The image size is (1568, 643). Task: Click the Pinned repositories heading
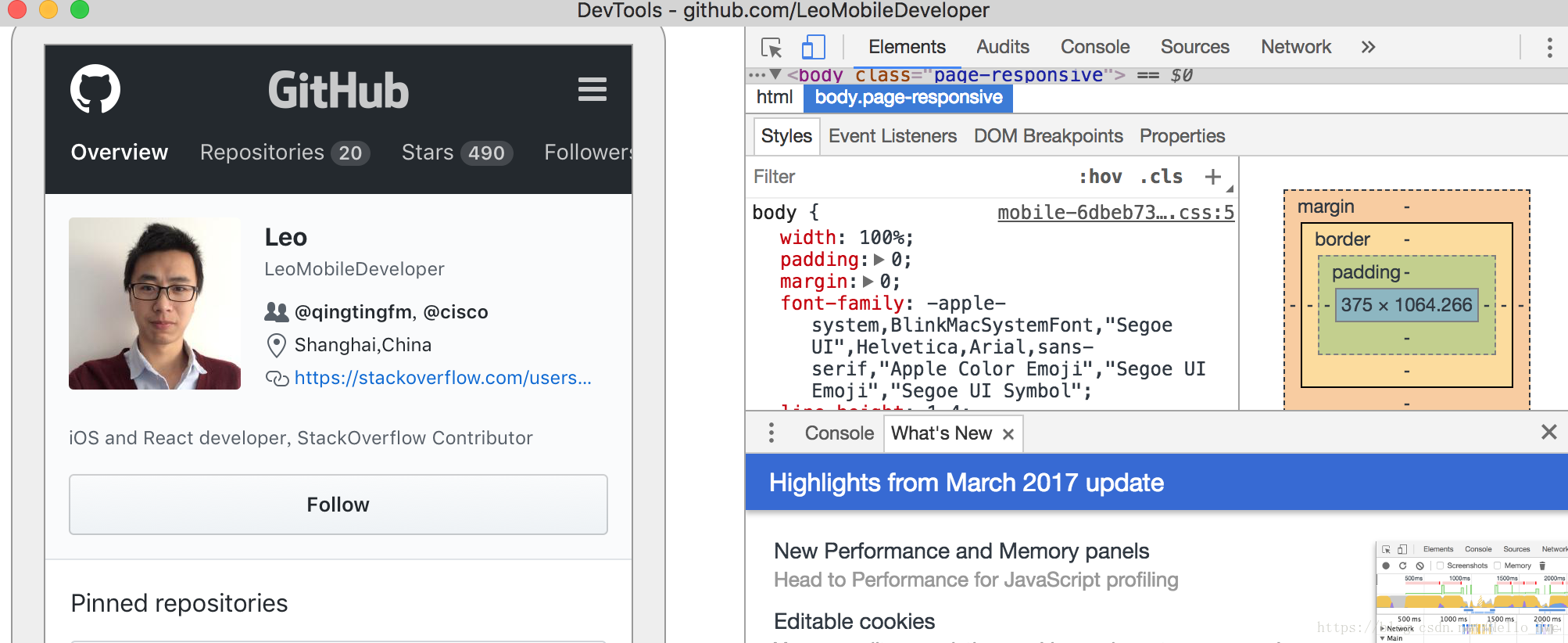[x=179, y=603]
